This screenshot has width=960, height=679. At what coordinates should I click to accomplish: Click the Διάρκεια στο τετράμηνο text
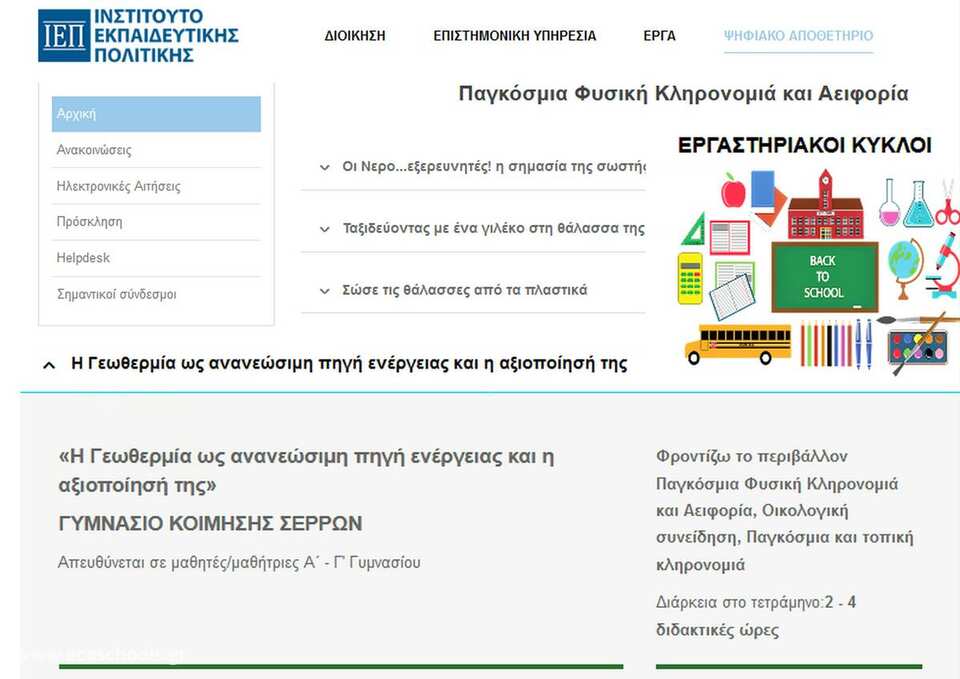coord(756,616)
